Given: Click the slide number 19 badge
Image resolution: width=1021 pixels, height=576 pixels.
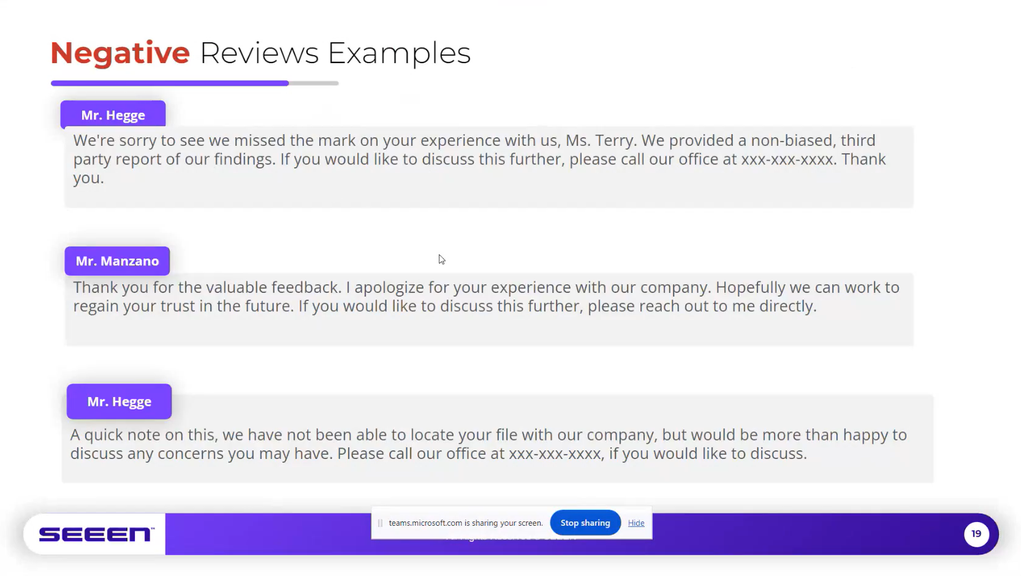Looking at the screenshot, I should [x=975, y=534].
